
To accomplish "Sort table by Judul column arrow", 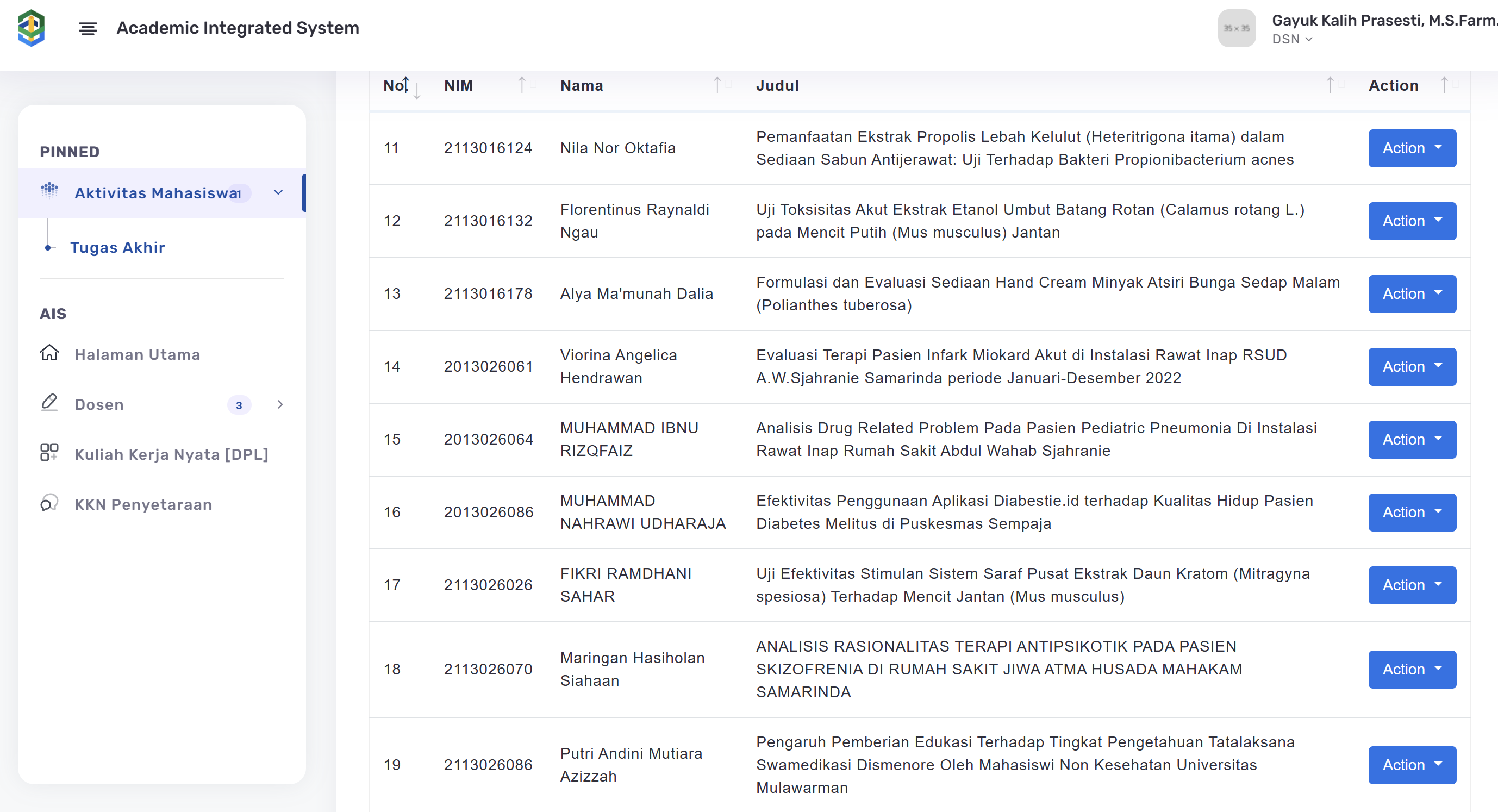I will (1331, 85).
